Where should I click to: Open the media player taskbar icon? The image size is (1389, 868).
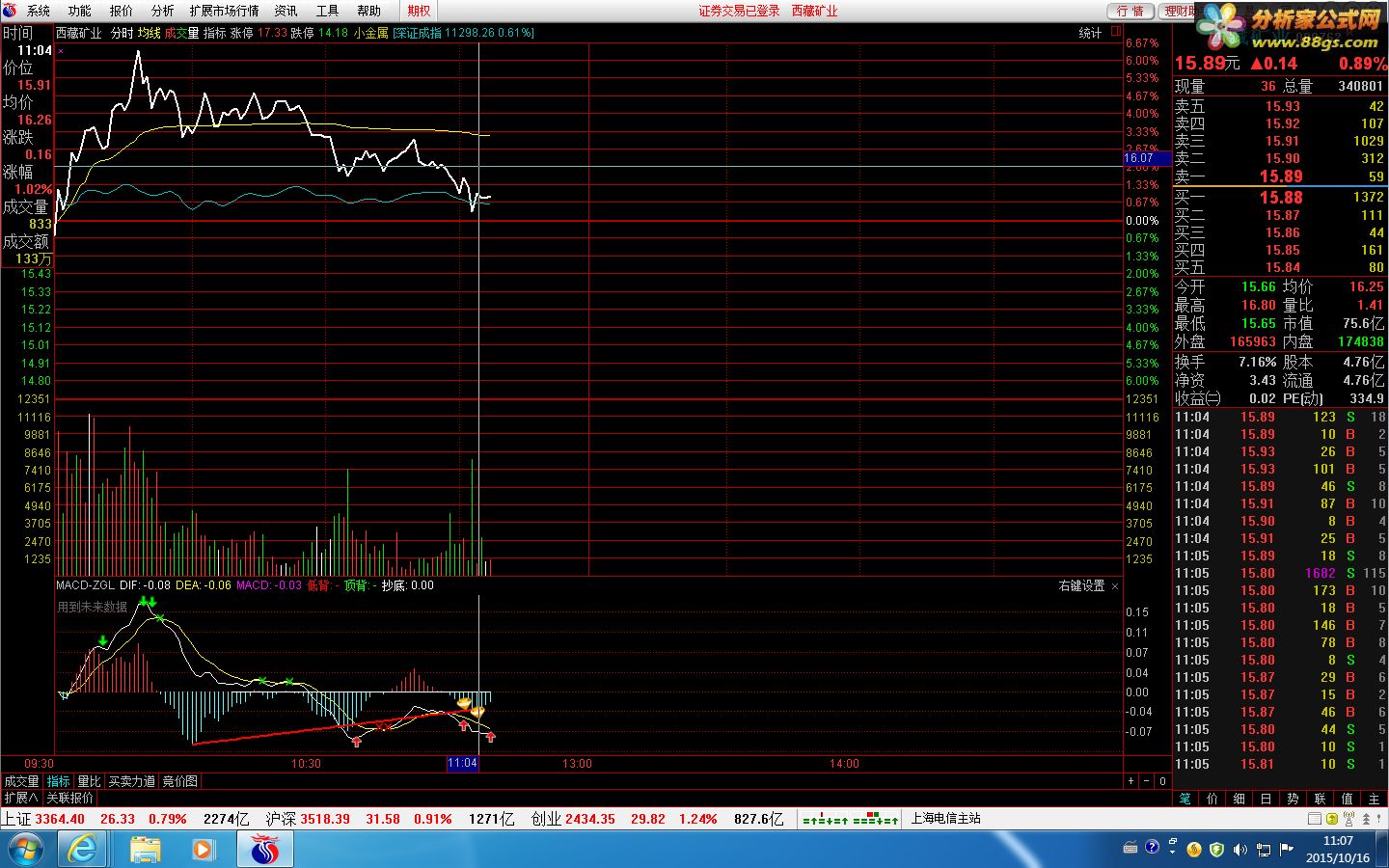203,849
